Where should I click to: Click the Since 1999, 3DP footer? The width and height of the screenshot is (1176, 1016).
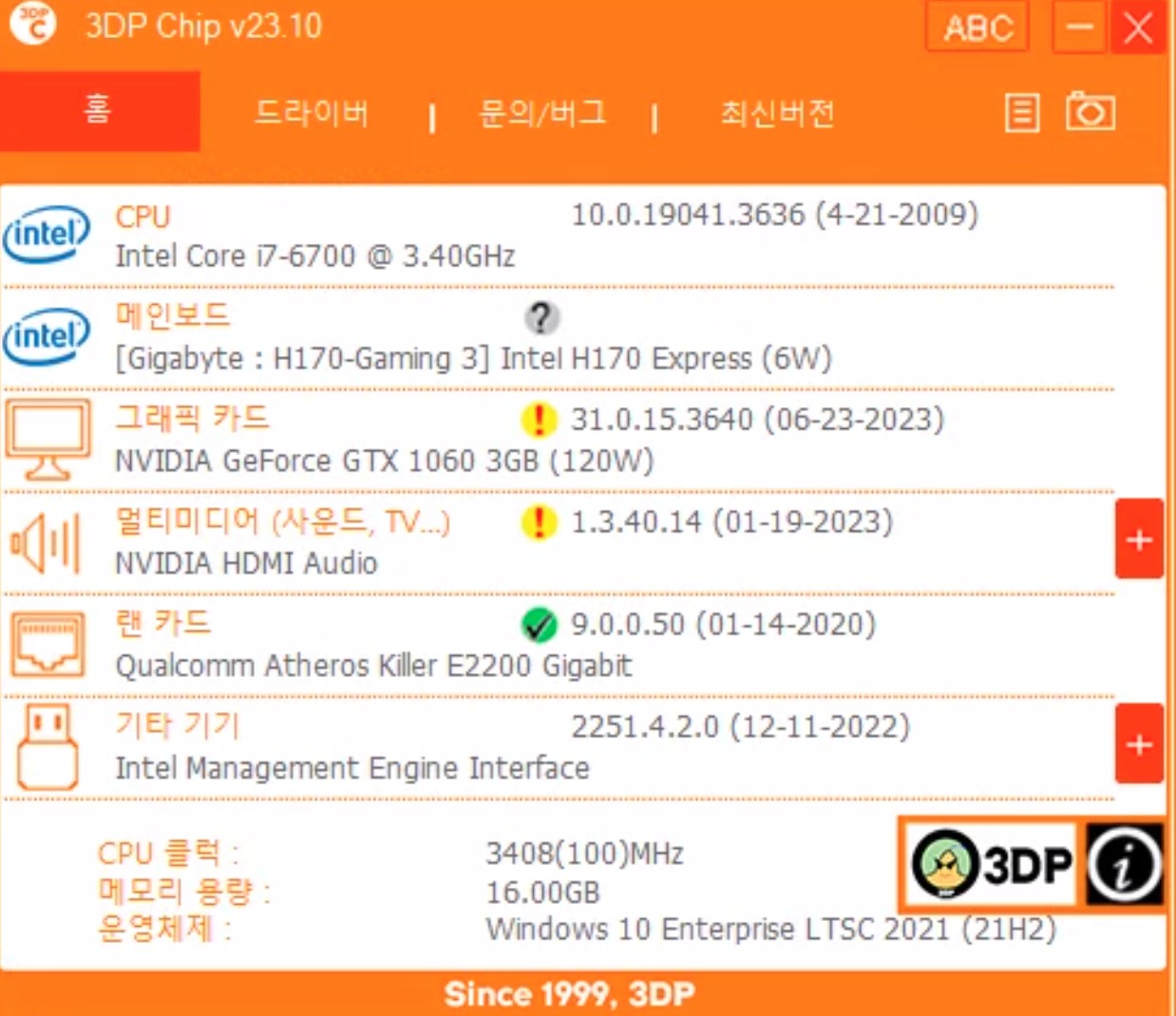pyautogui.click(x=569, y=994)
